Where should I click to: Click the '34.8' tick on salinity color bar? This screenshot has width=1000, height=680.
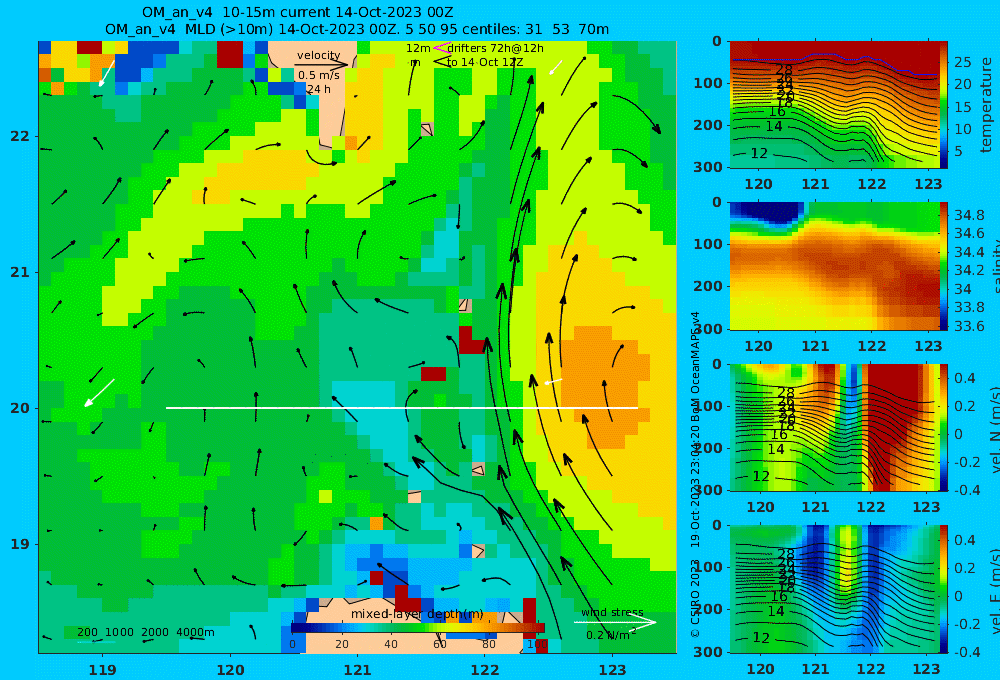(x=969, y=214)
